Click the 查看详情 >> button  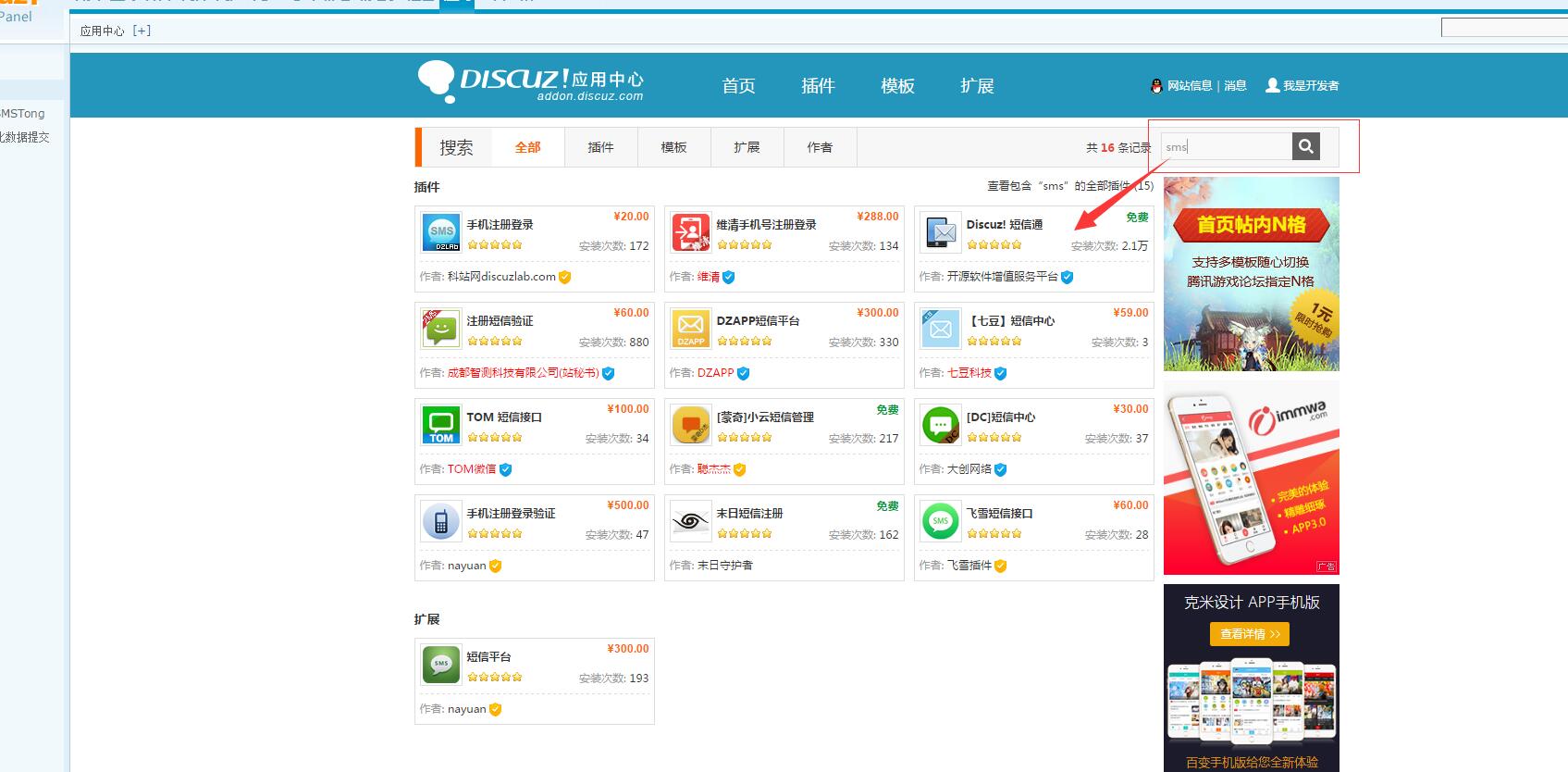click(1250, 634)
